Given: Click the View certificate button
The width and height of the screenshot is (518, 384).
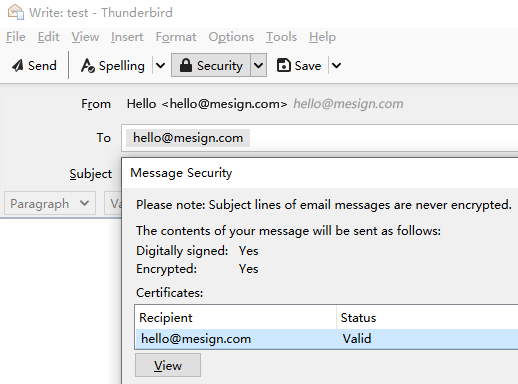Looking at the screenshot, I should (x=168, y=365).
